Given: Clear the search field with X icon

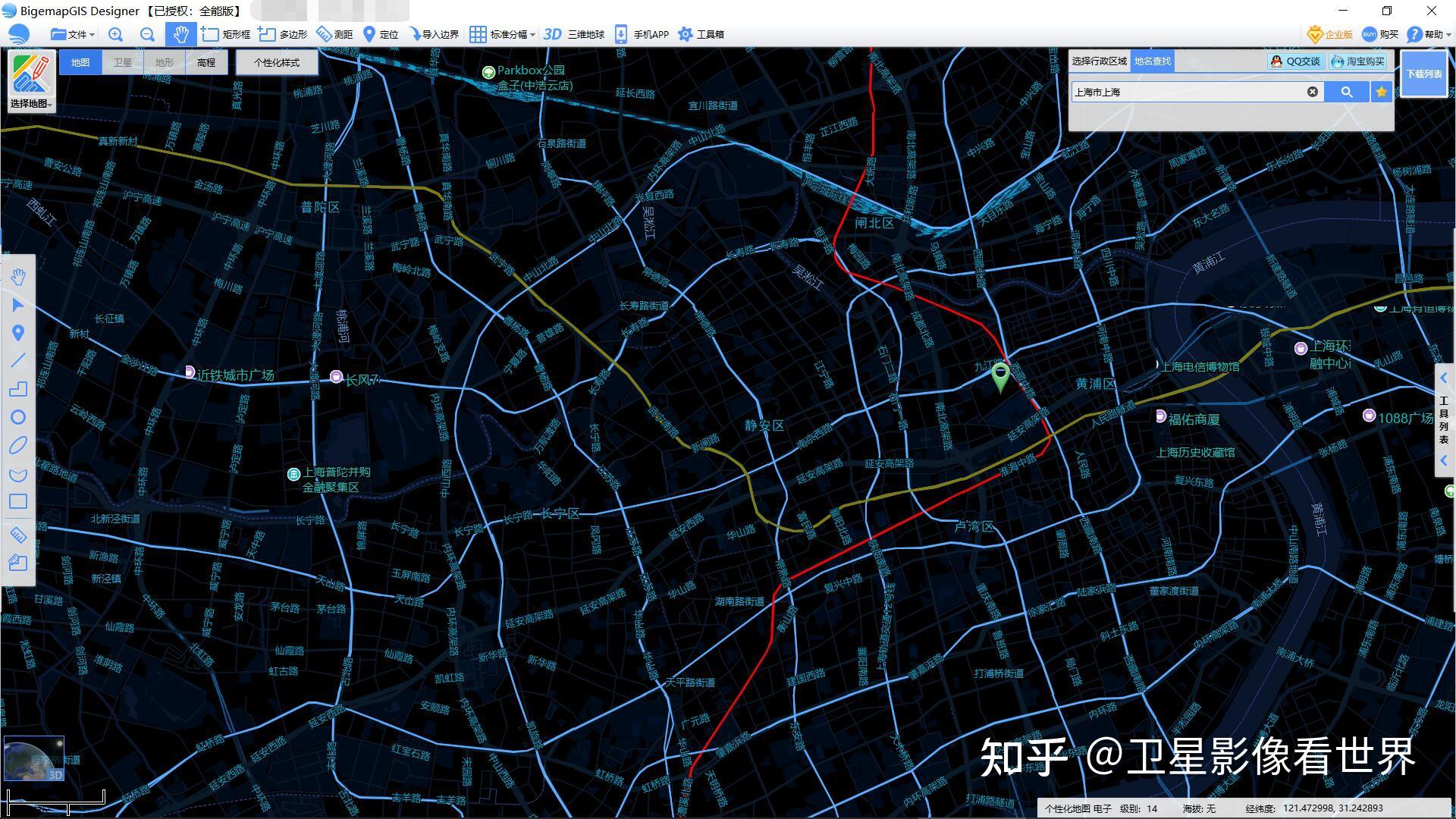Looking at the screenshot, I should 1313,92.
